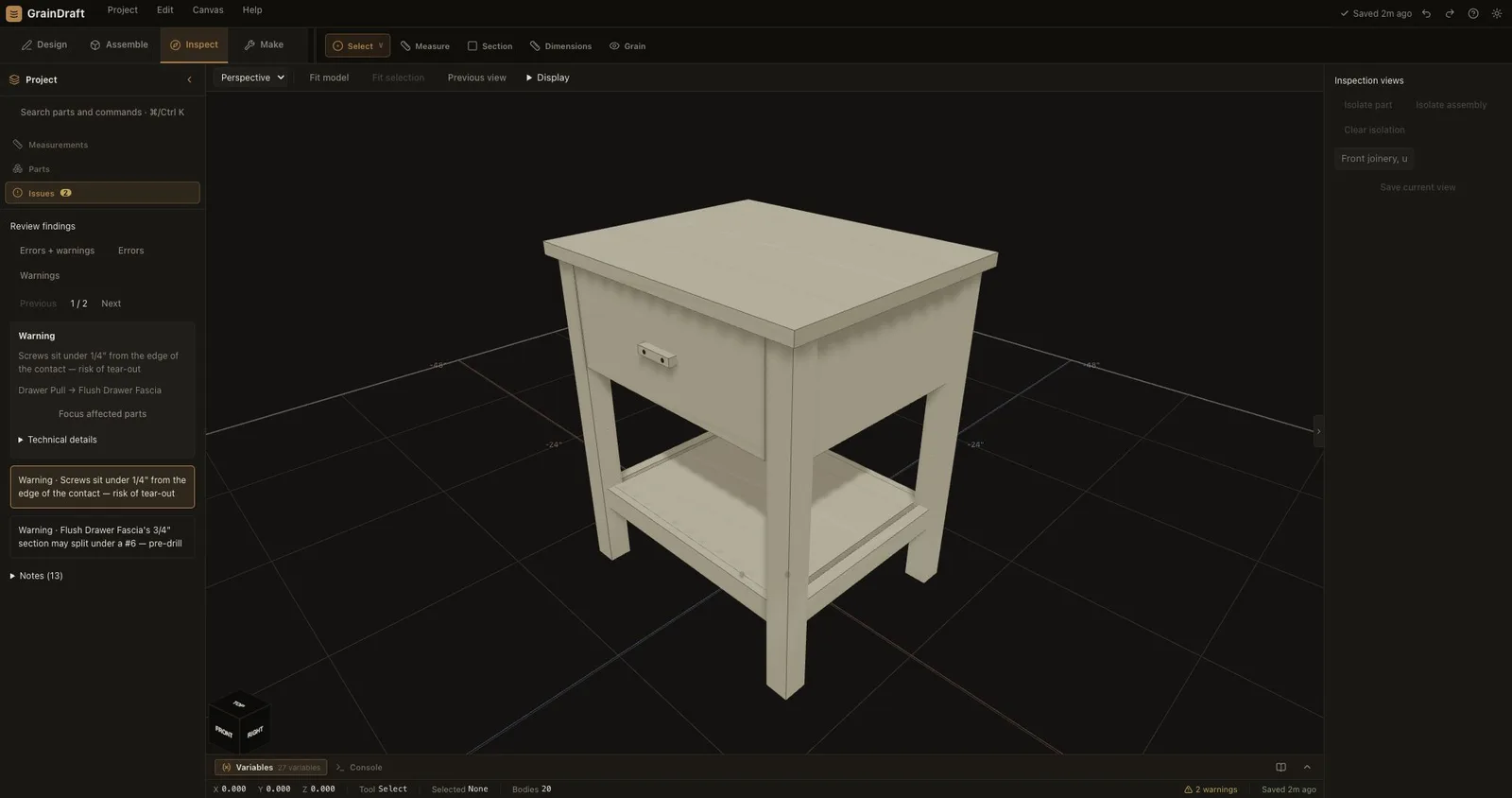Open the Front joinery saved view

pyautogui.click(x=1374, y=158)
